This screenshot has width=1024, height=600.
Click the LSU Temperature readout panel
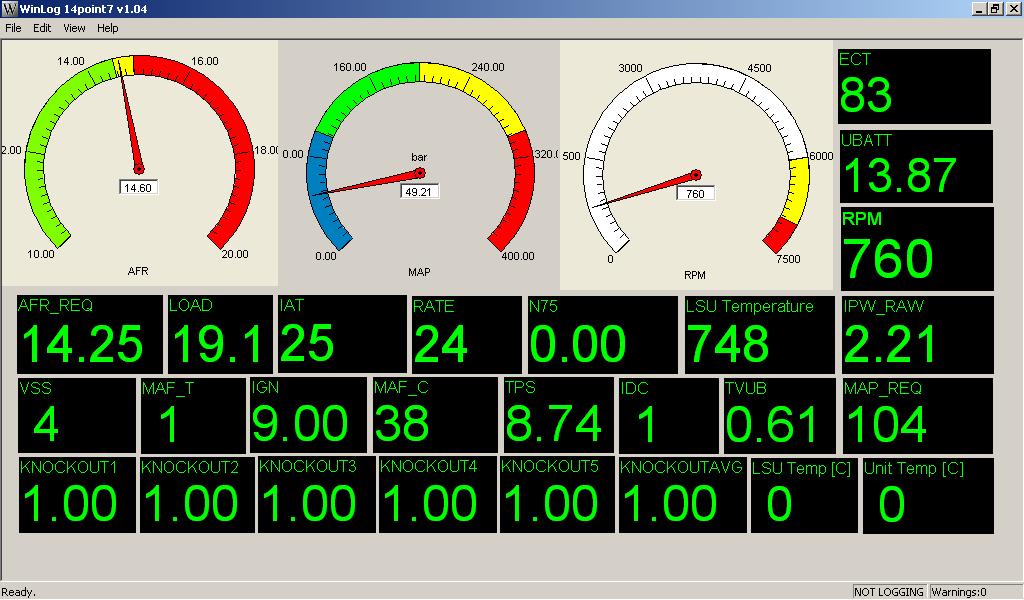[x=759, y=334]
